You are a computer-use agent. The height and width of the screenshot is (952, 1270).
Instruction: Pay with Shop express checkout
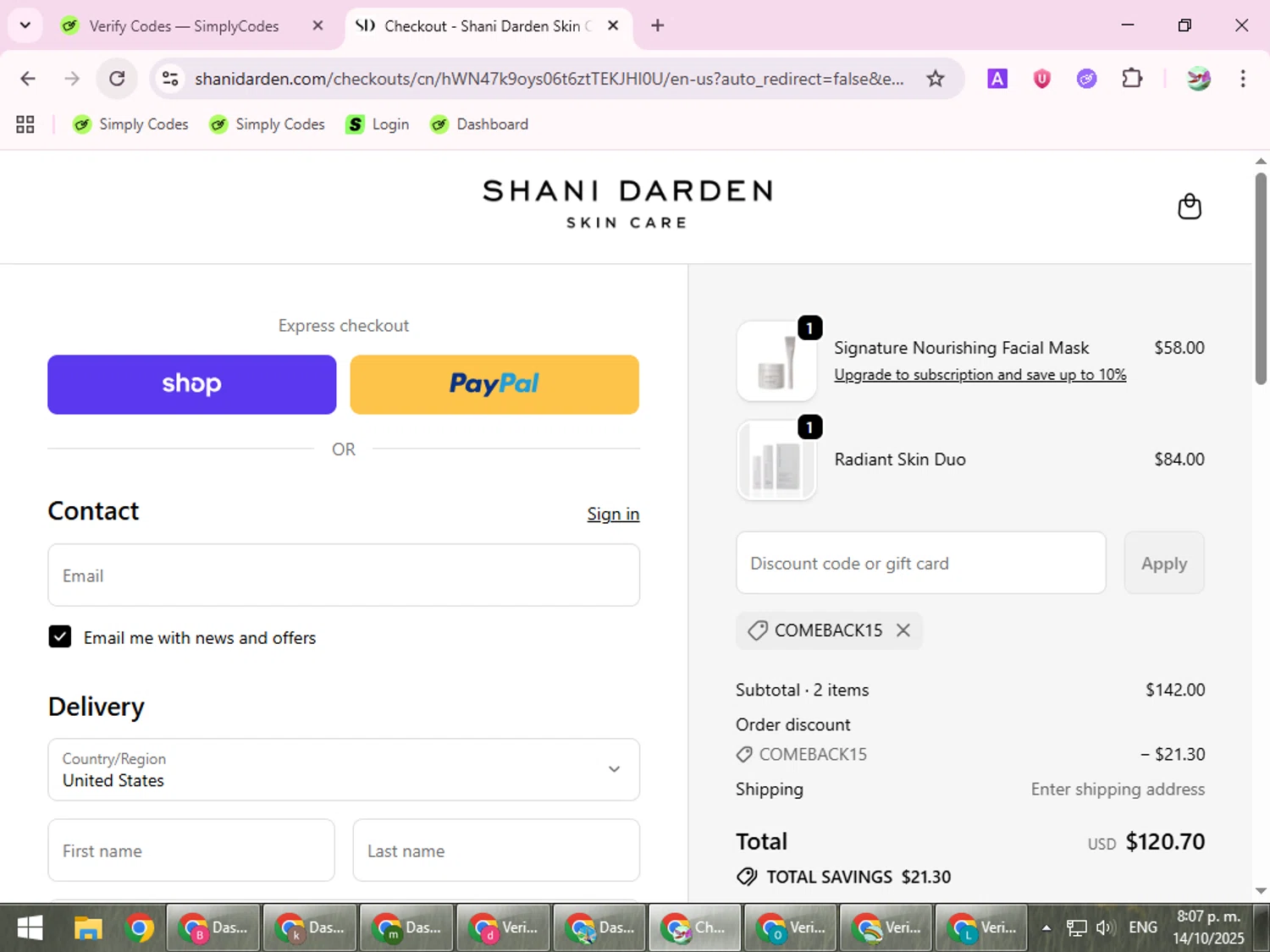pos(192,384)
